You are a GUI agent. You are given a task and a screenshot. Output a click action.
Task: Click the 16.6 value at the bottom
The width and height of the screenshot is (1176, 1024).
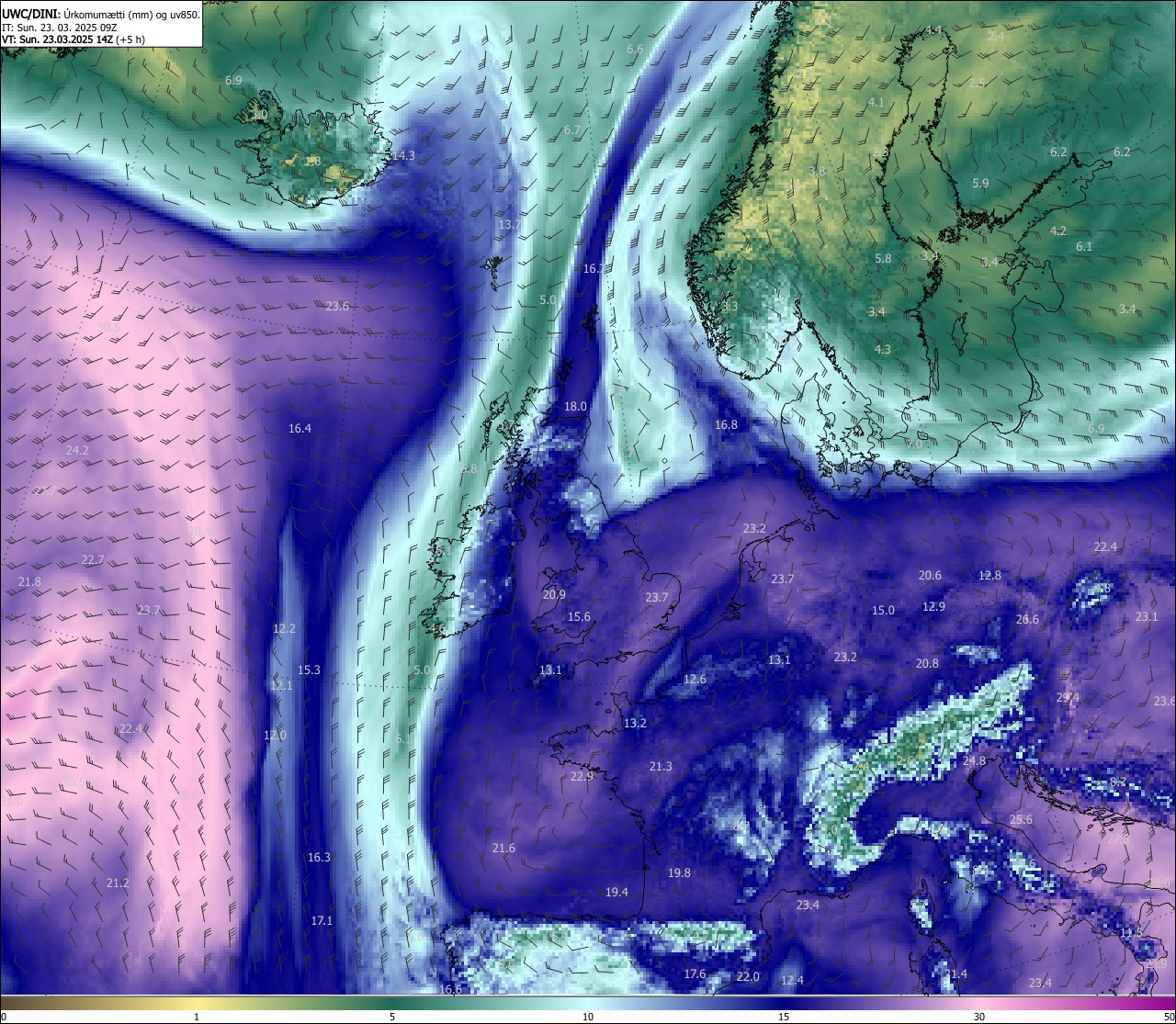pyautogui.click(x=450, y=990)
